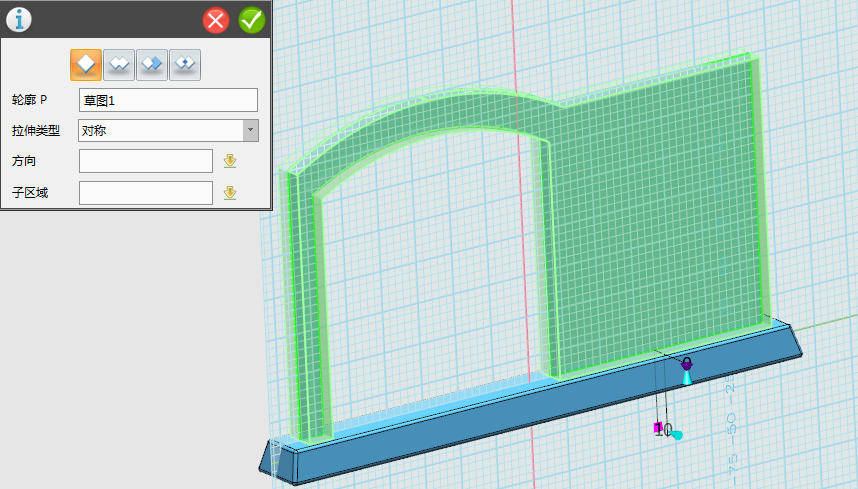Click the dimension value 10 in viewport

coord(667,429)
